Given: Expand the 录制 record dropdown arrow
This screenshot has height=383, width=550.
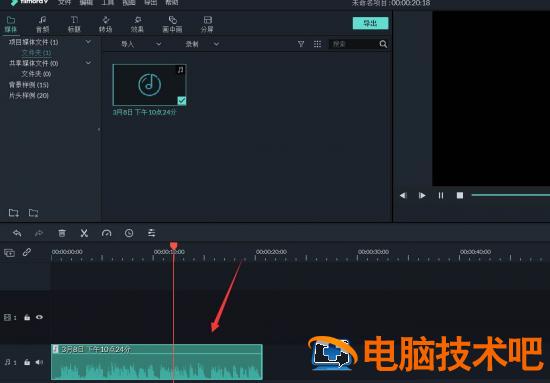Looking at the screenshot, I should 216,44.
